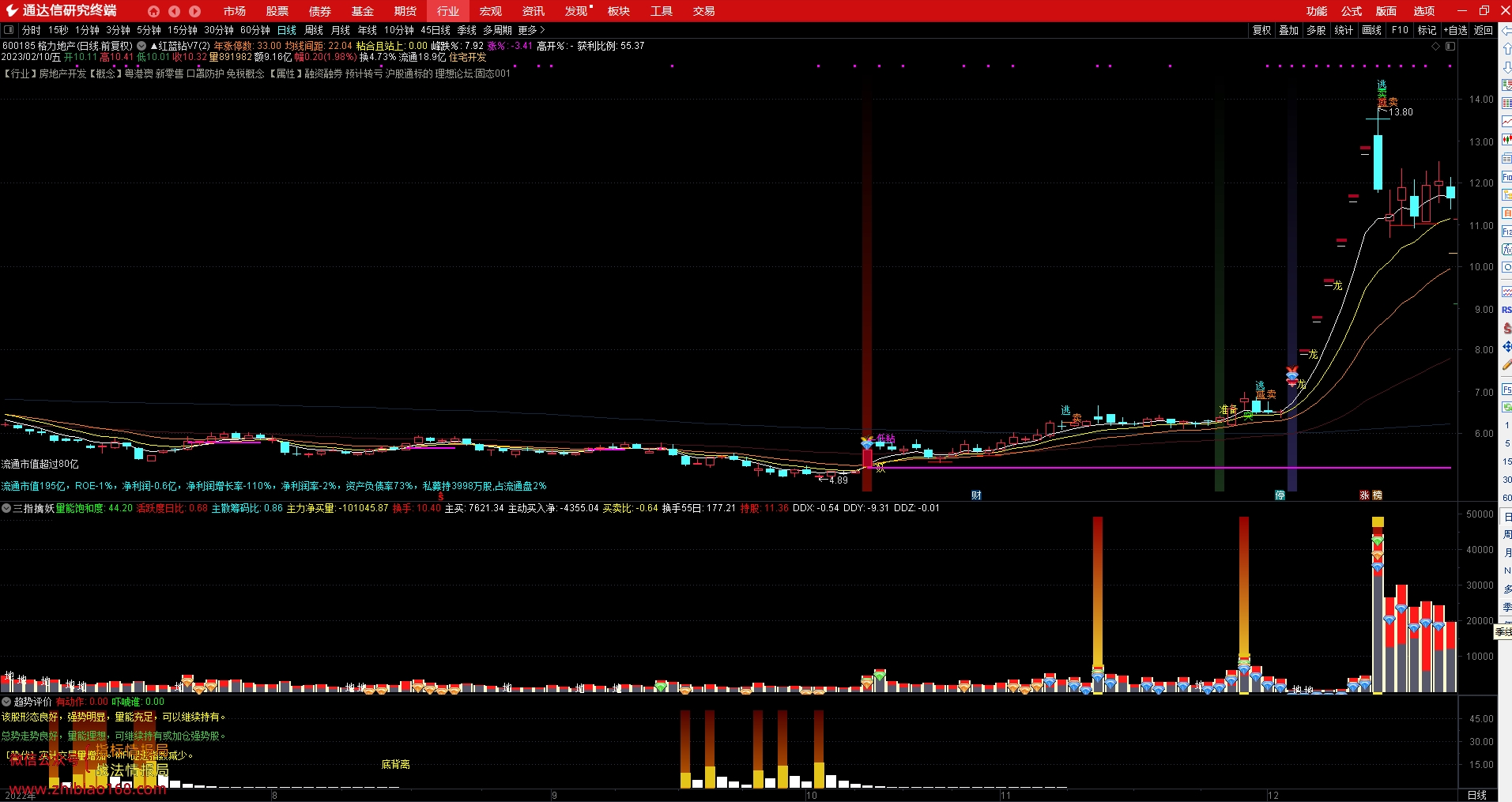
Task: Open the 股票 menu
Action: tap(277, 11)
